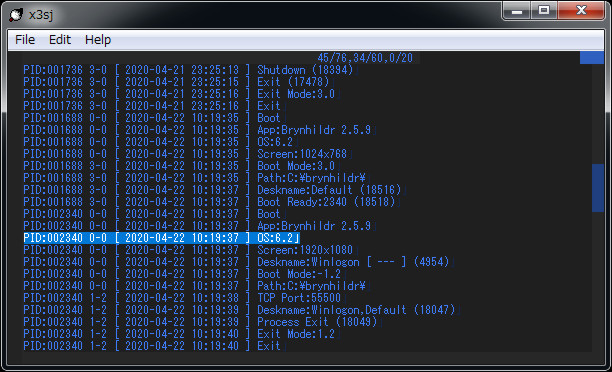This screenshot has height=372, width=612.
Task: Select 'Process Exit (18049)' log line
Action: (200, 322)
